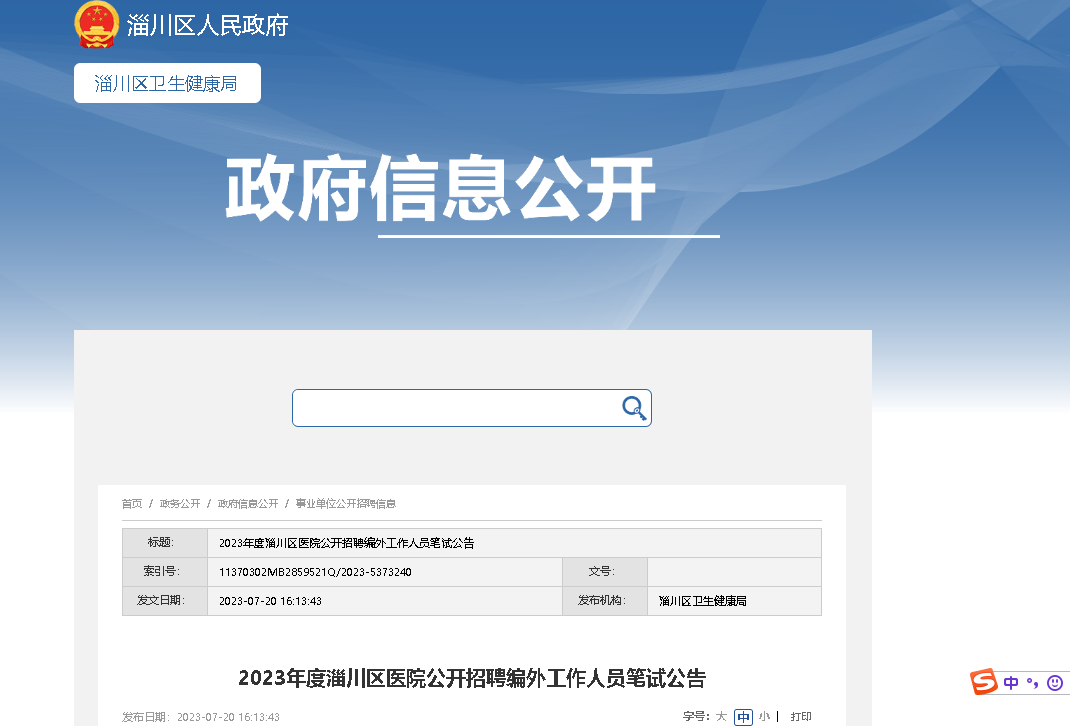Toggle Chinese/English 中 input mode icon
Image resolution: width=1070 pixels, height=726 pixels.
1011,682
